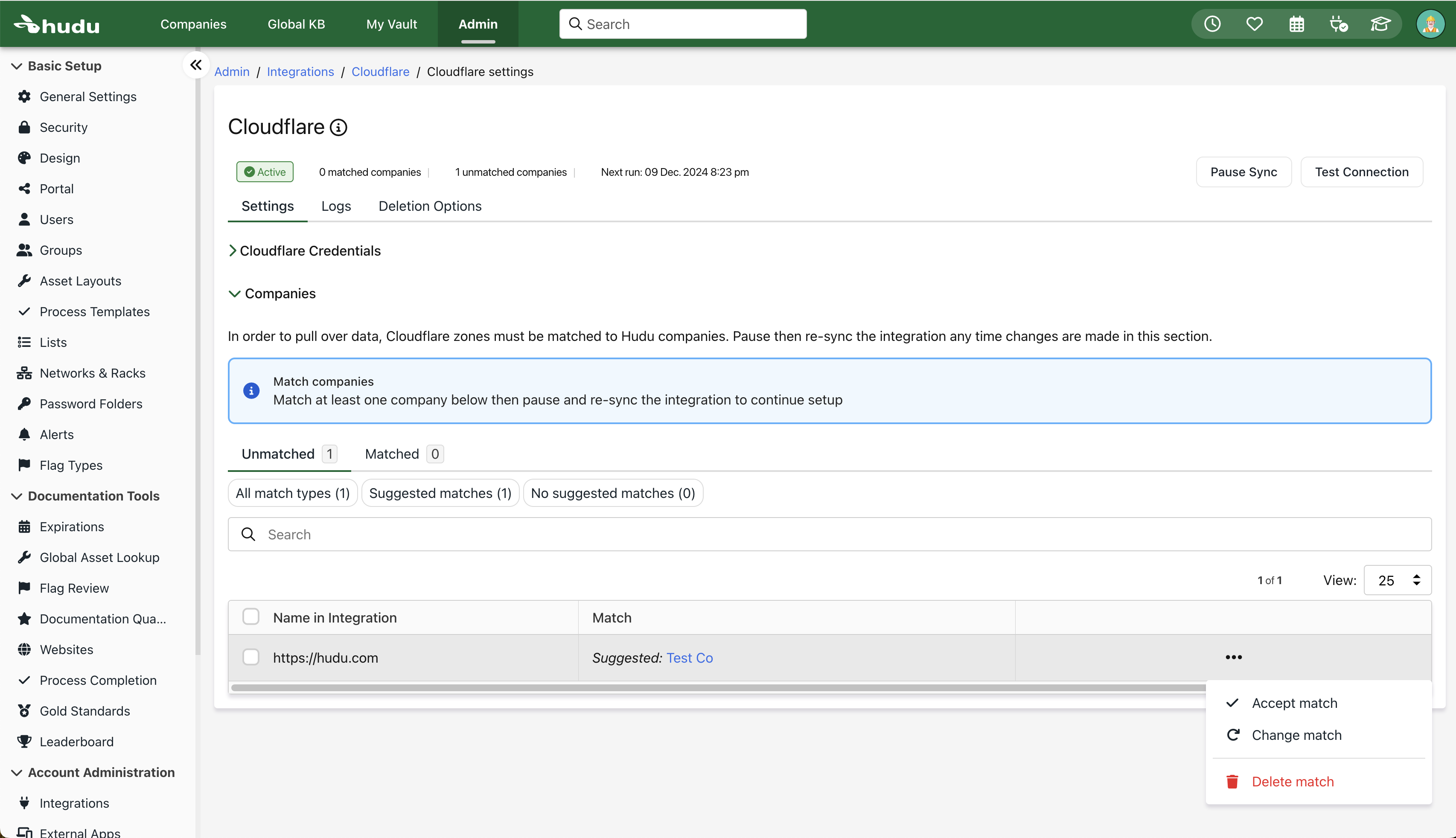Select Accept match from context menu
Viewport: 1456px width, 838px height.
point(1294,703)
